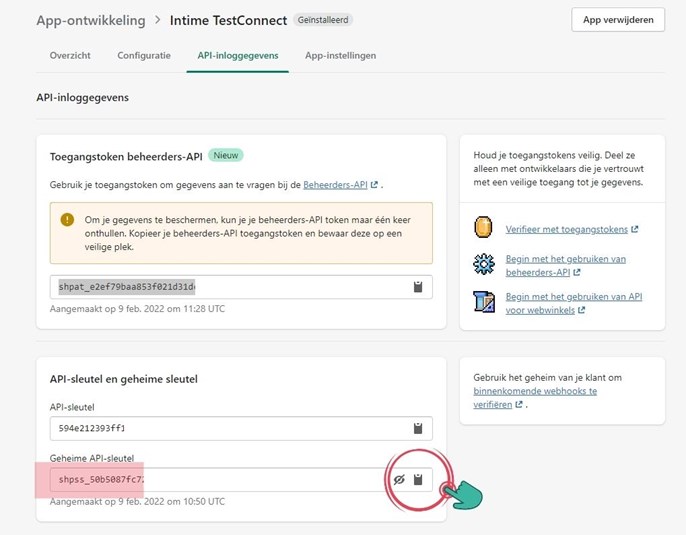
Task: Click the yellow warning icon in the notice
Action: click(x=67, y=219)
